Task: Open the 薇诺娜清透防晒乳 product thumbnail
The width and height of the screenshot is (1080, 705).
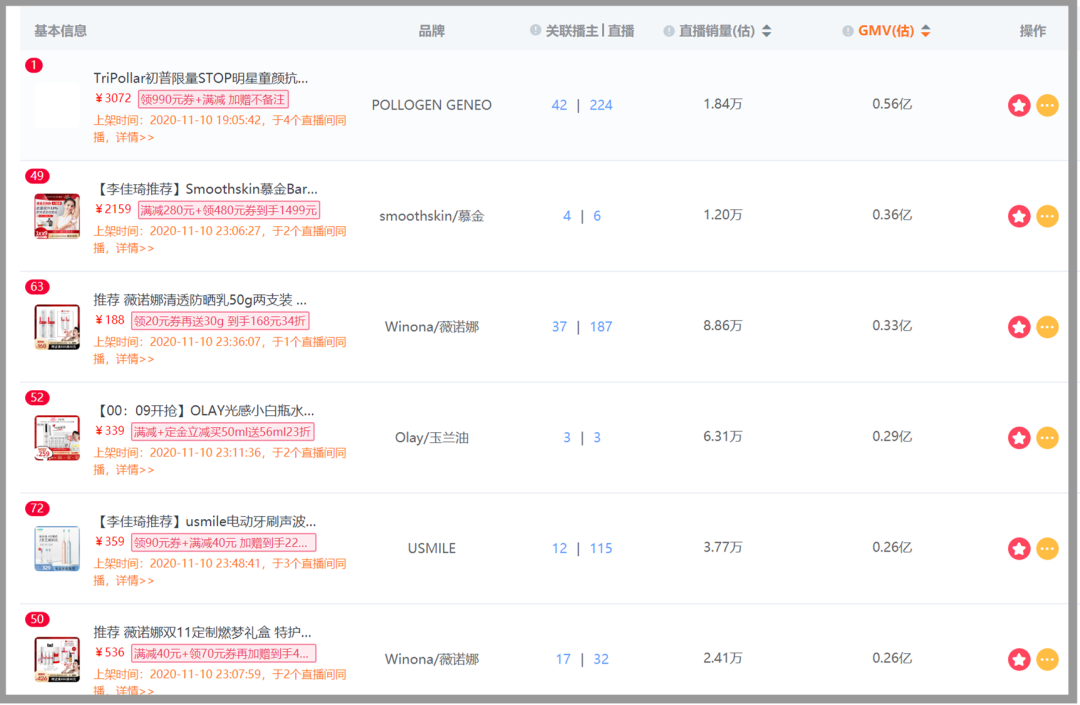Action: pos(57,327)
